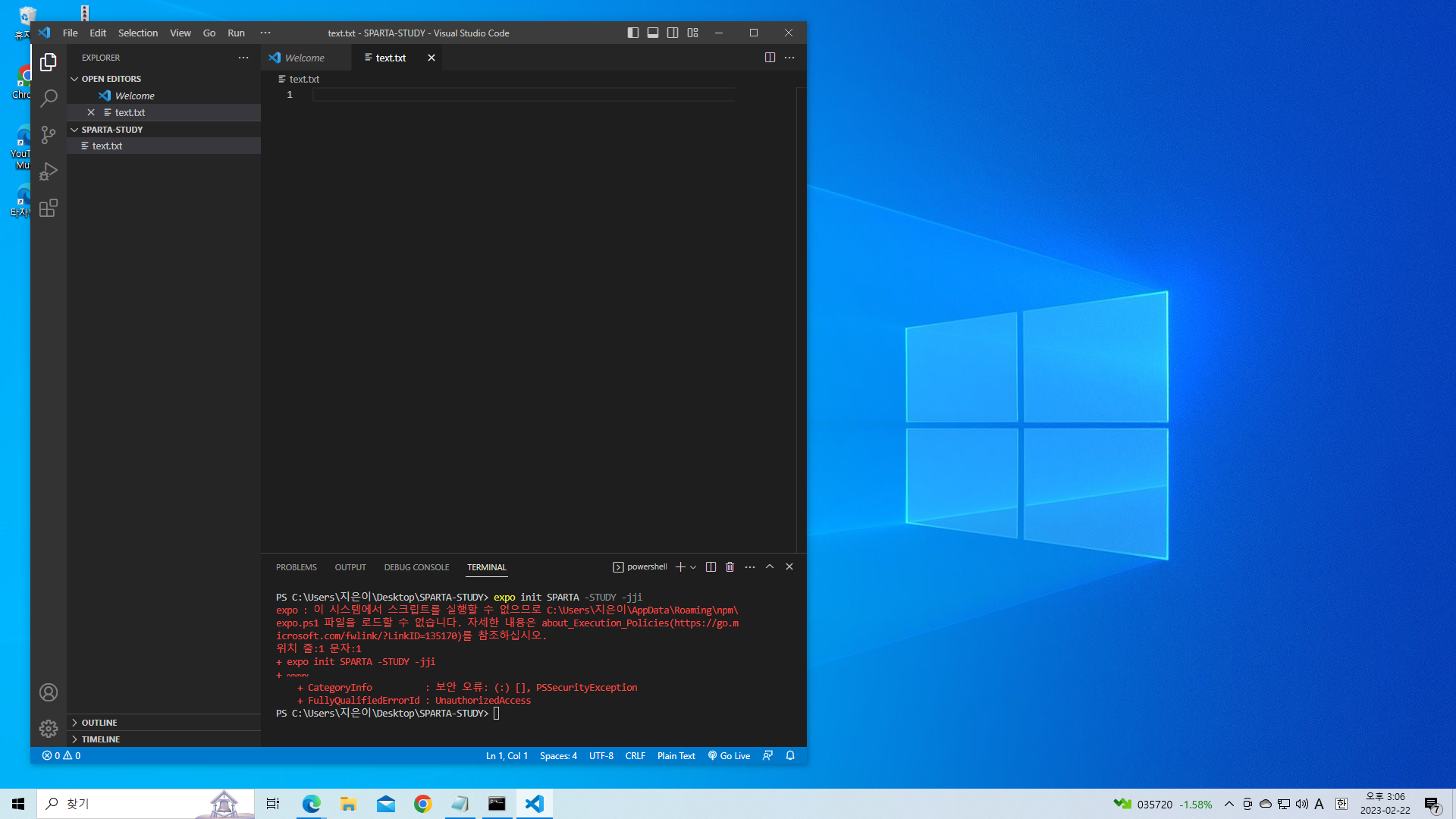Open the Edit menu
This screenshot has width=1456, height=819.
[98, 33]
